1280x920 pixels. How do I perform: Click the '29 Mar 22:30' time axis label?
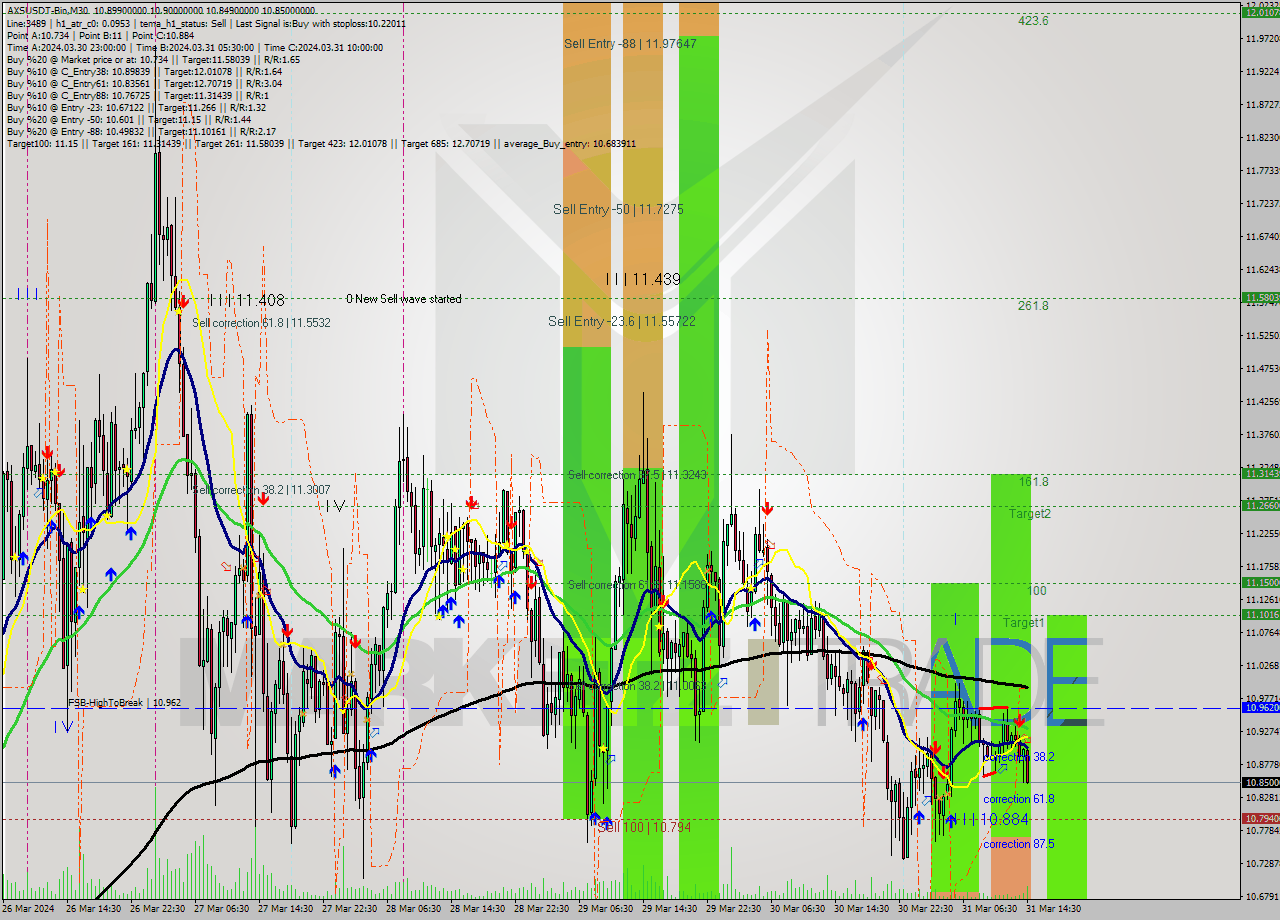(x=732, y=909)
